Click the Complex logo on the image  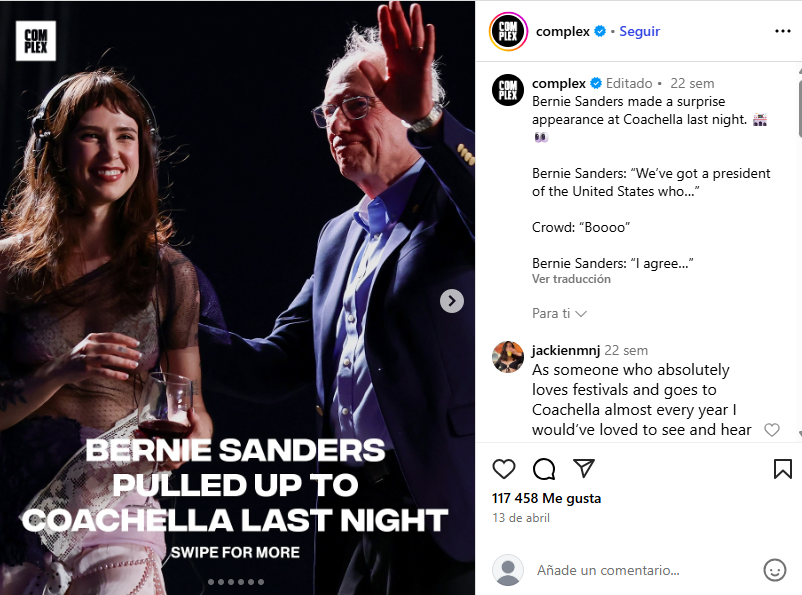tap(36, 41)
